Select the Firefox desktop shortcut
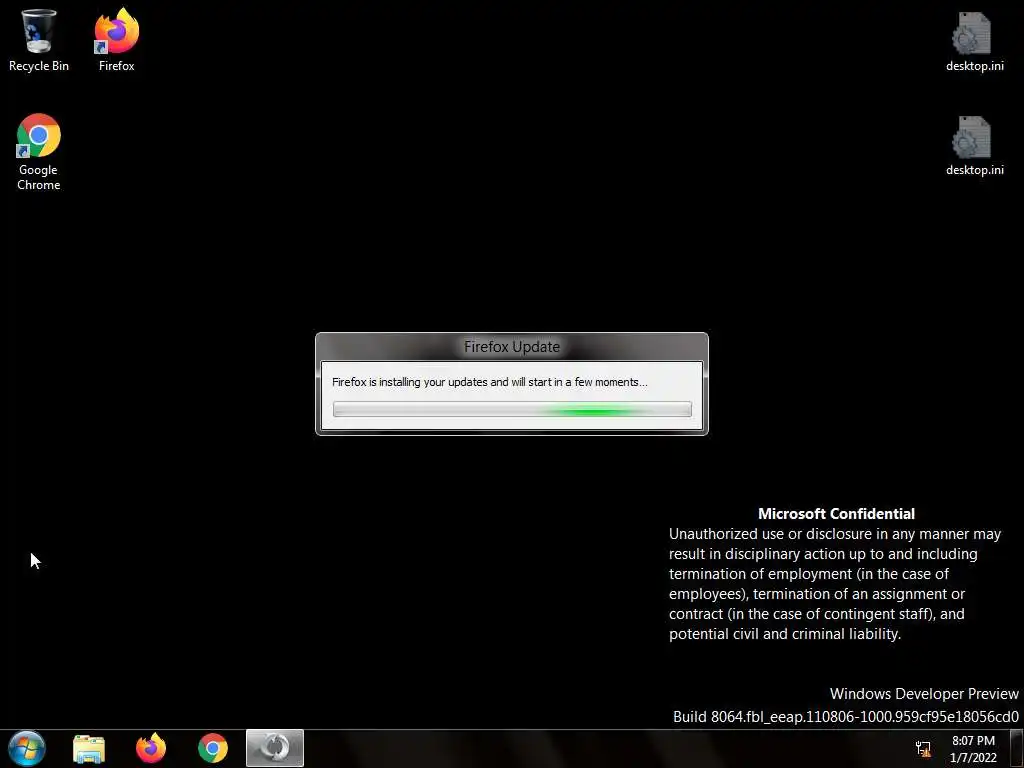Image resolution: width=1024 pixels, height=768 pixels. [116, 39]
